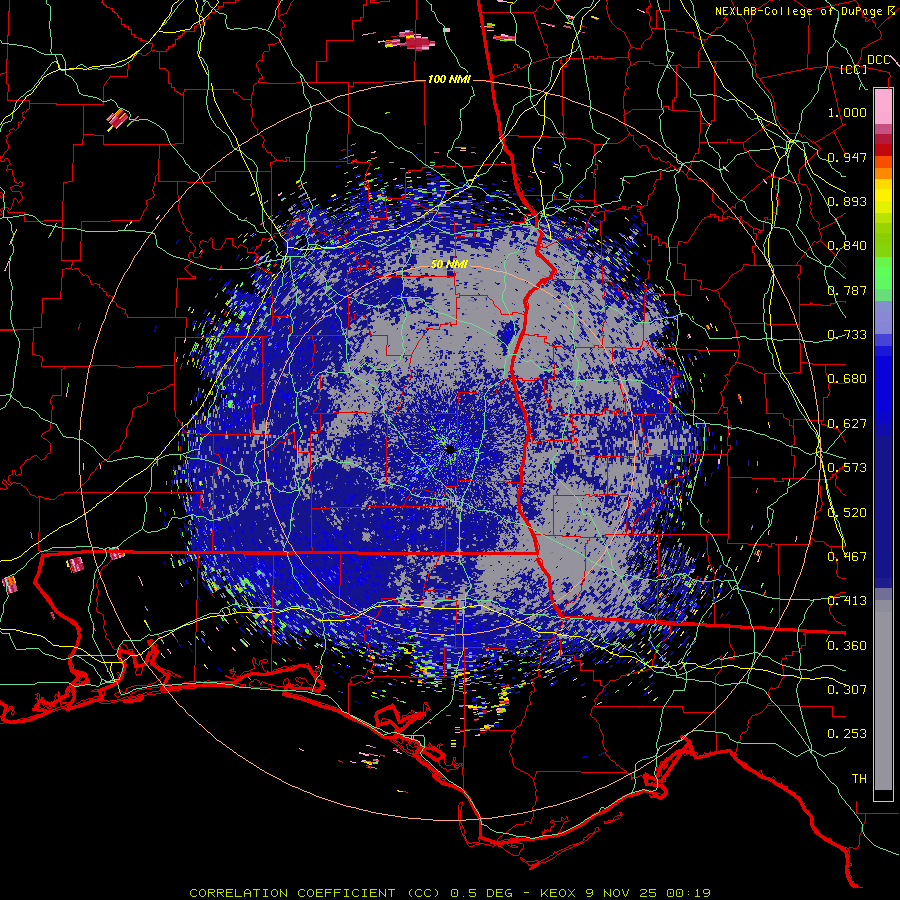Click the Correlation Coefficient caption at bottom
Viewport: 900px width, 900px height.
[x=450, y=893]
